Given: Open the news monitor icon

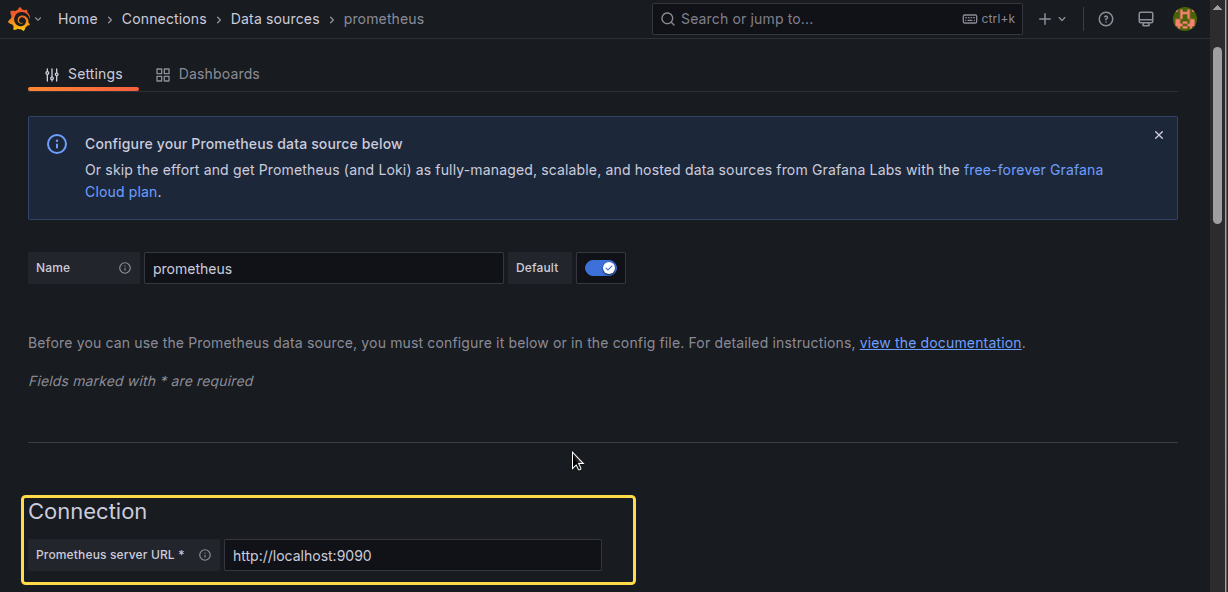Looking at the screenshot, I should (x=1146, y=19).
